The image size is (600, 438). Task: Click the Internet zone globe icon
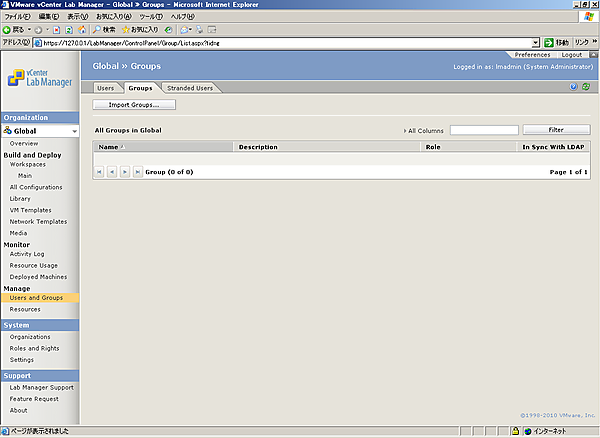pos(528,431)
